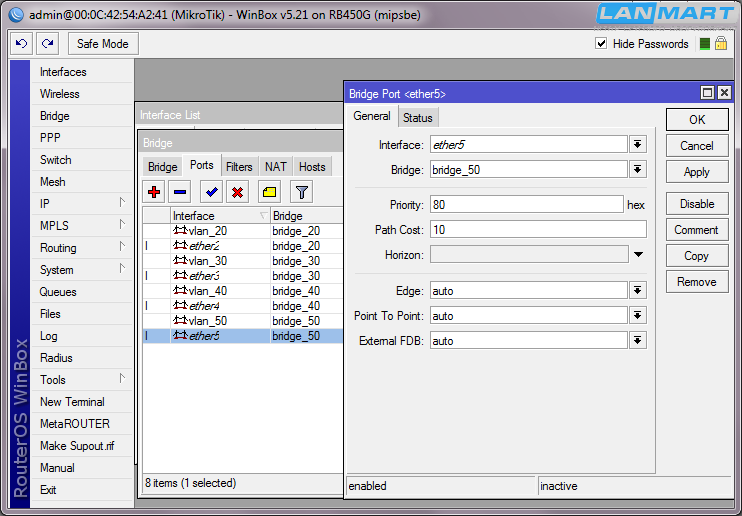Screen dimensions: 742x516
Task: Click the port icon beside ether3
Action: [180, 276]
